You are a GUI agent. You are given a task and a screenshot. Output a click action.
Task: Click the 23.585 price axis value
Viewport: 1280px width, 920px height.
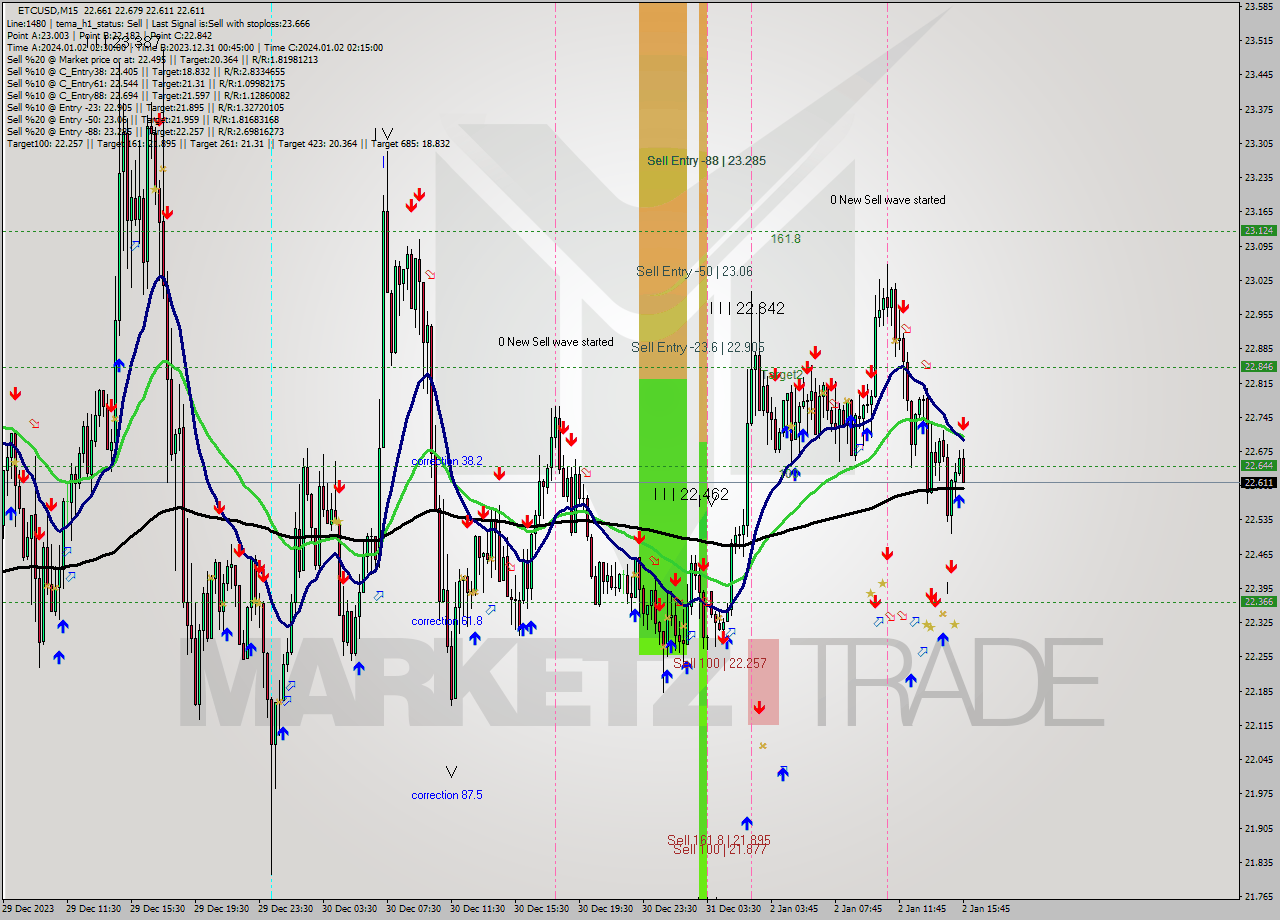pos(1258,6)
